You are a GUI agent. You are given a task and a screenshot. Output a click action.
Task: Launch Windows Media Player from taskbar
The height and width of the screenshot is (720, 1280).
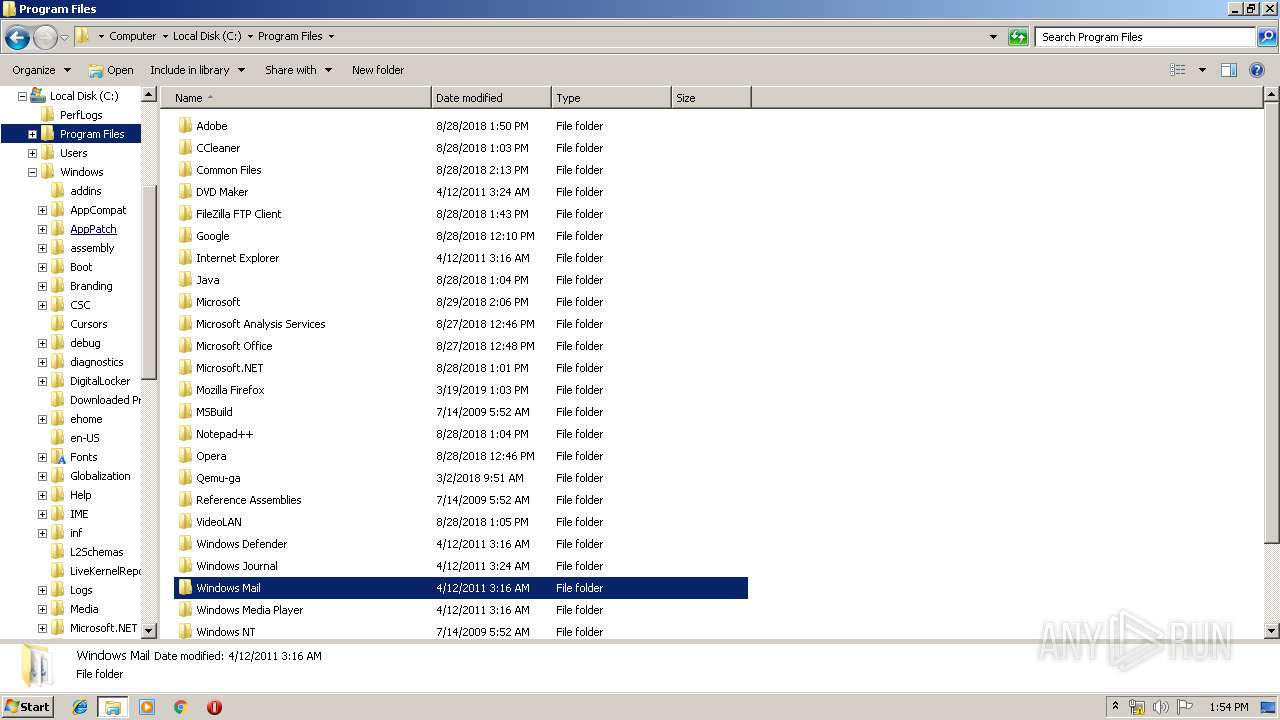(x=147, y=707)
